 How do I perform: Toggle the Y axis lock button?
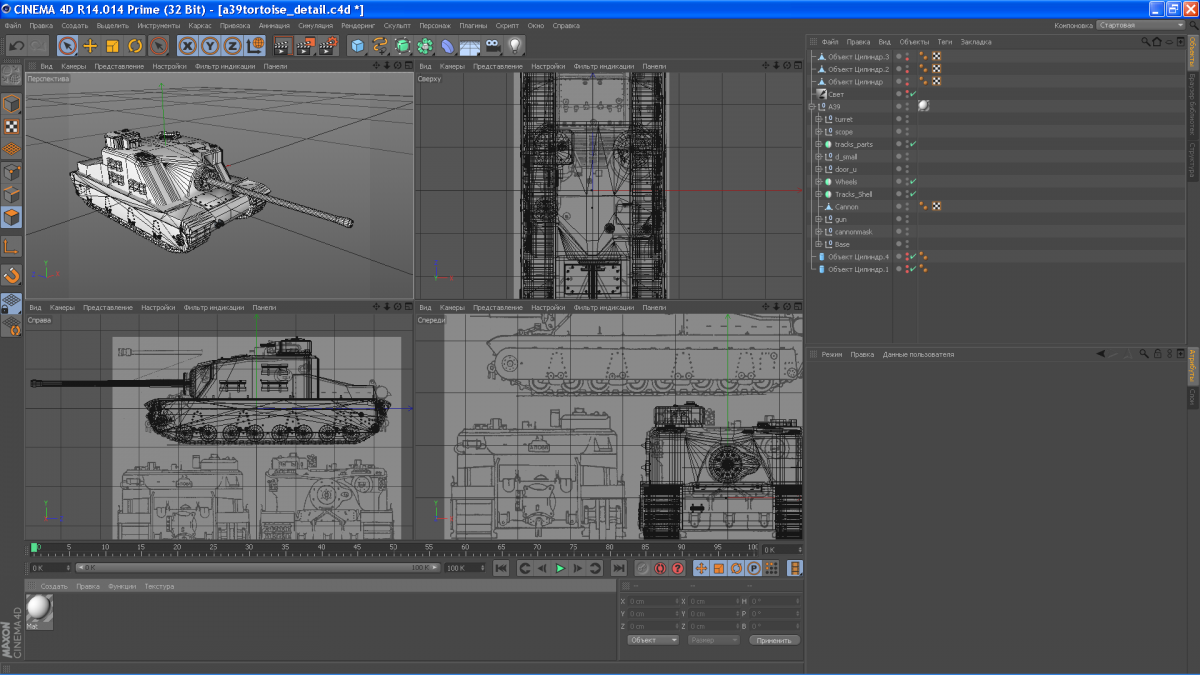click(x=209, y=45)
